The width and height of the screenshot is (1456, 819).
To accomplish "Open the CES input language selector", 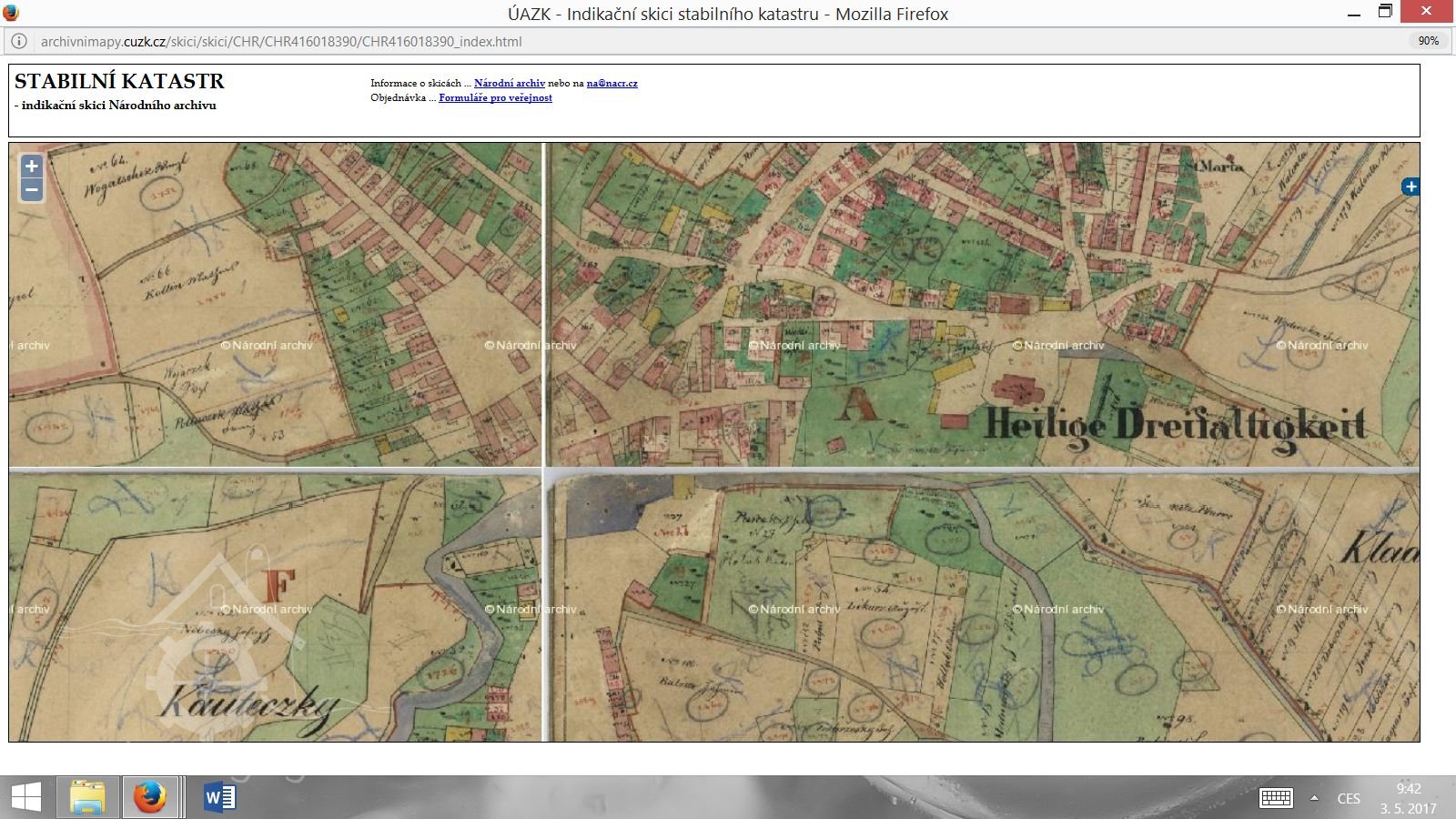I will (1349, 798).
